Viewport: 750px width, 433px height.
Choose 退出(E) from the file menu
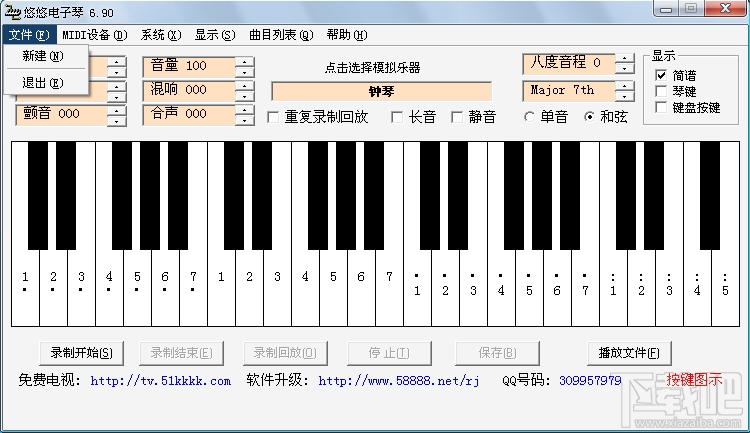point(46,83)
